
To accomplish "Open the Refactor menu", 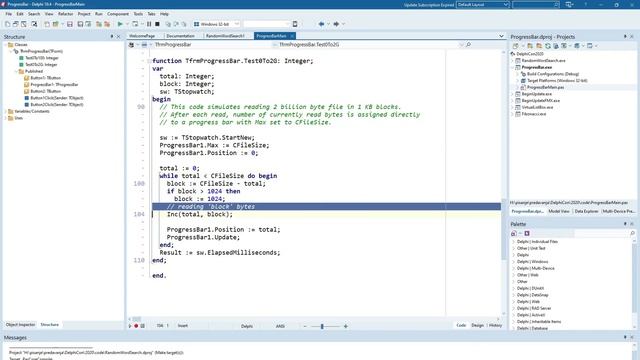I will click(65, 14).
